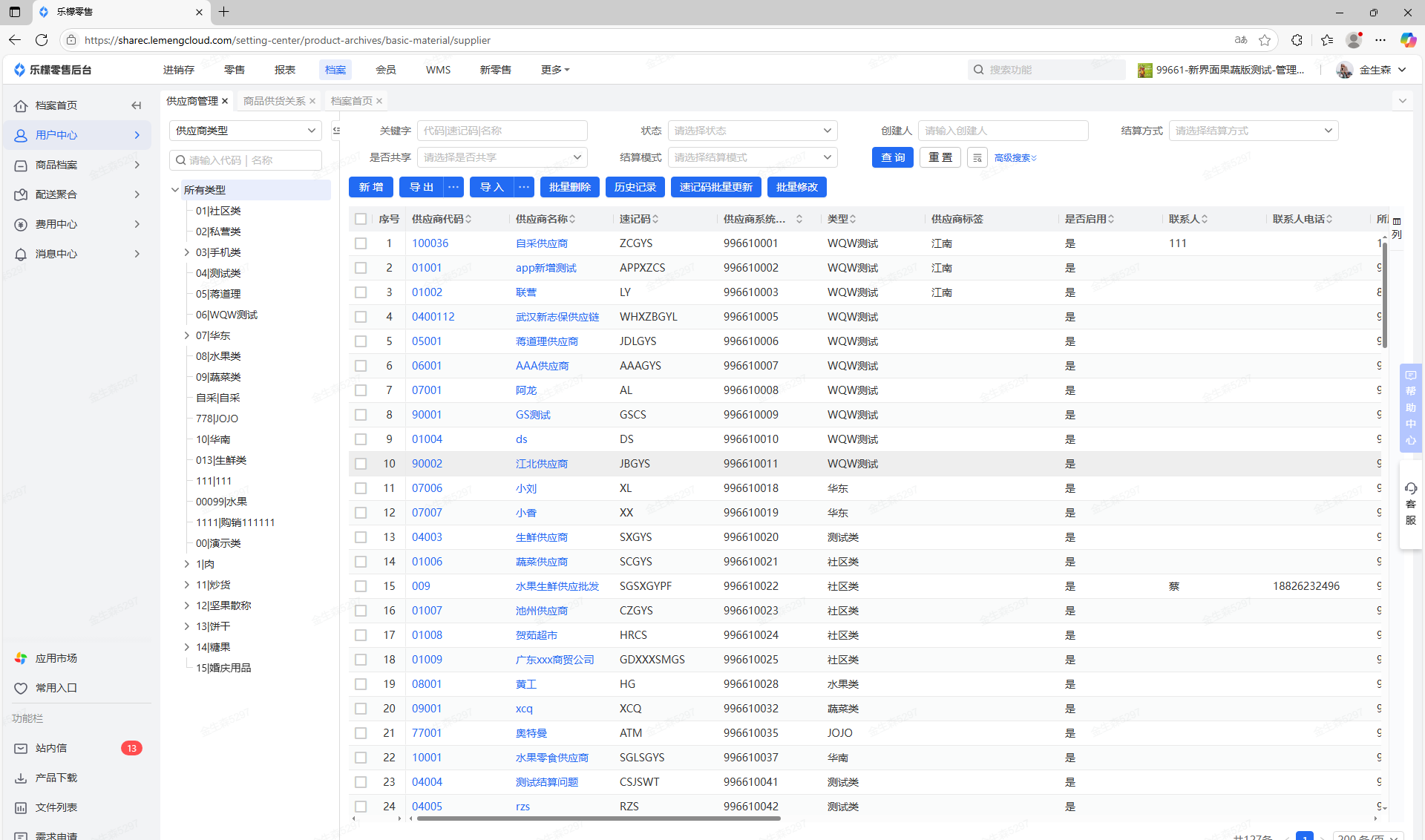The image size is (1425, 840).
Task: Check the 奥特曼 supplier row
Action: click(x=361, y=733)
